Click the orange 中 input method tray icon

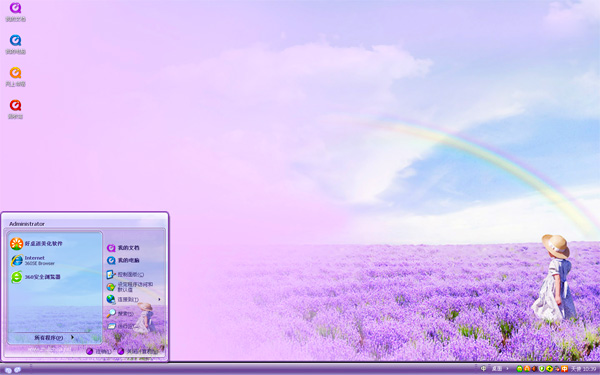[564, 369]
